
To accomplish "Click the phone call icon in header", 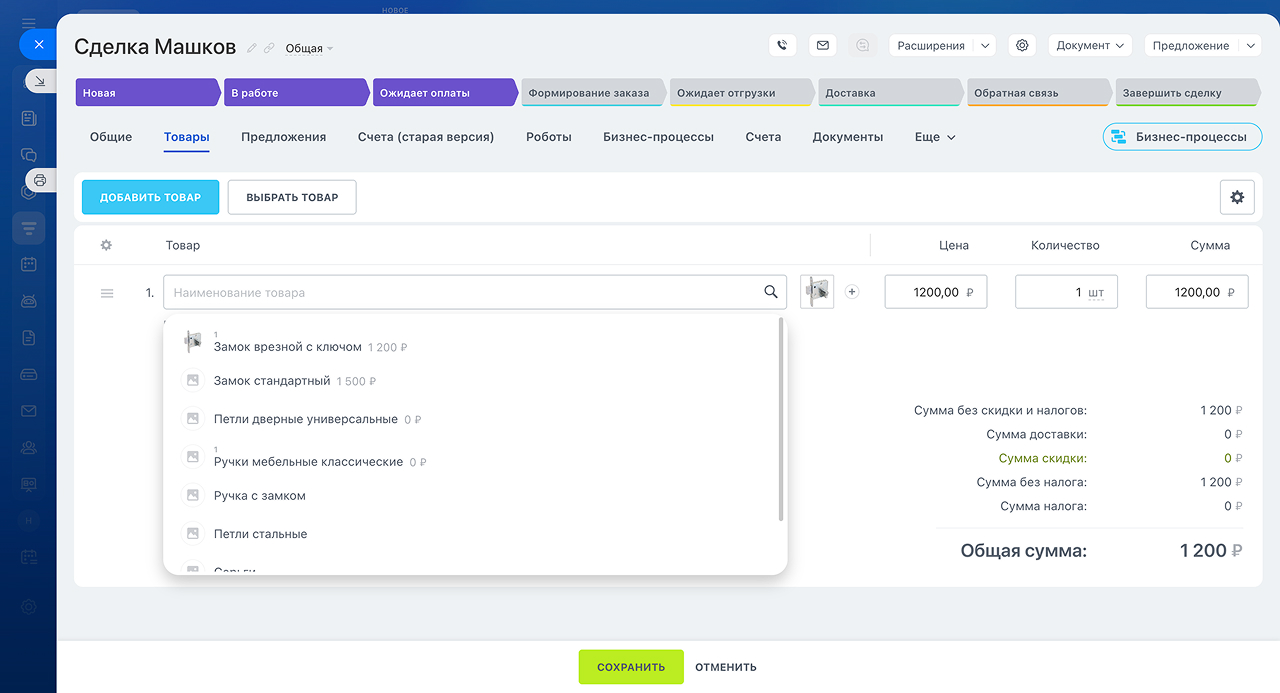I will tap(782, 45).
